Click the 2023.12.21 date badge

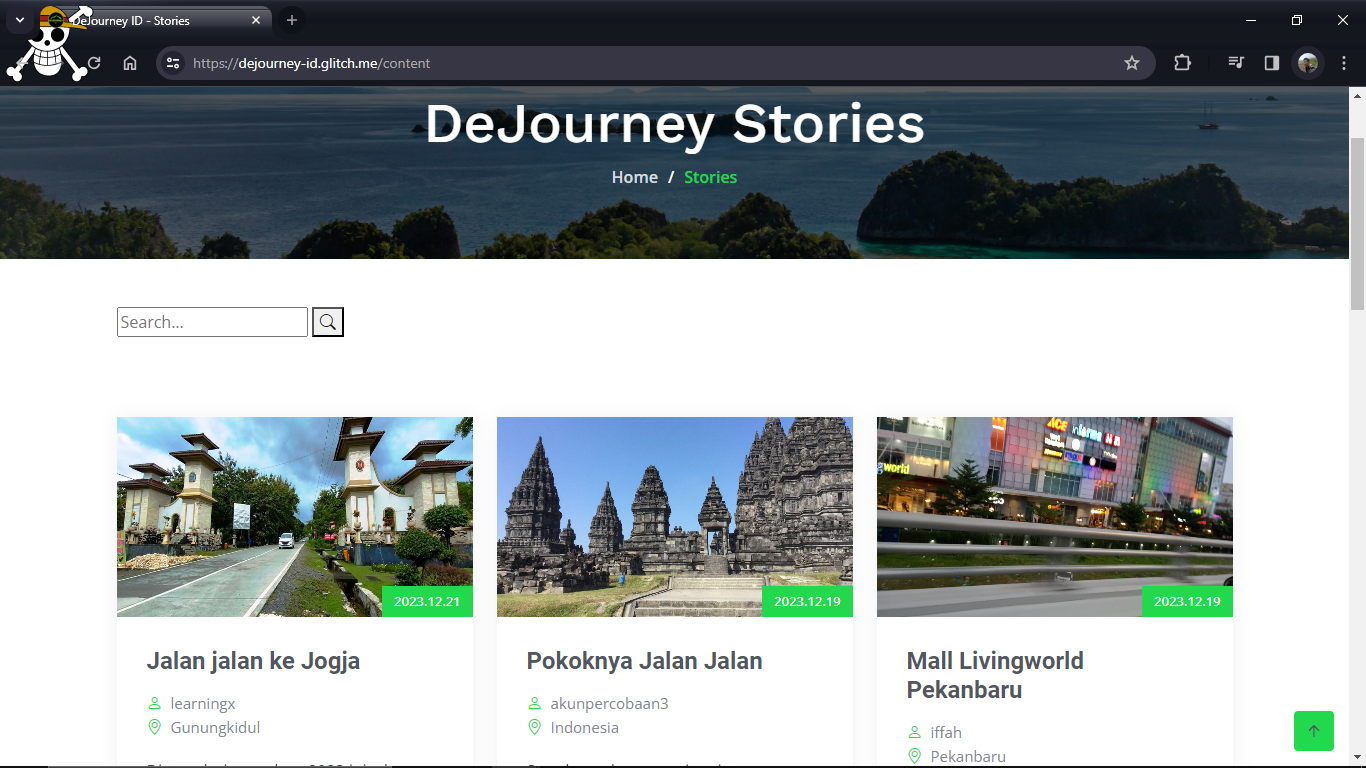click(427, 601)
